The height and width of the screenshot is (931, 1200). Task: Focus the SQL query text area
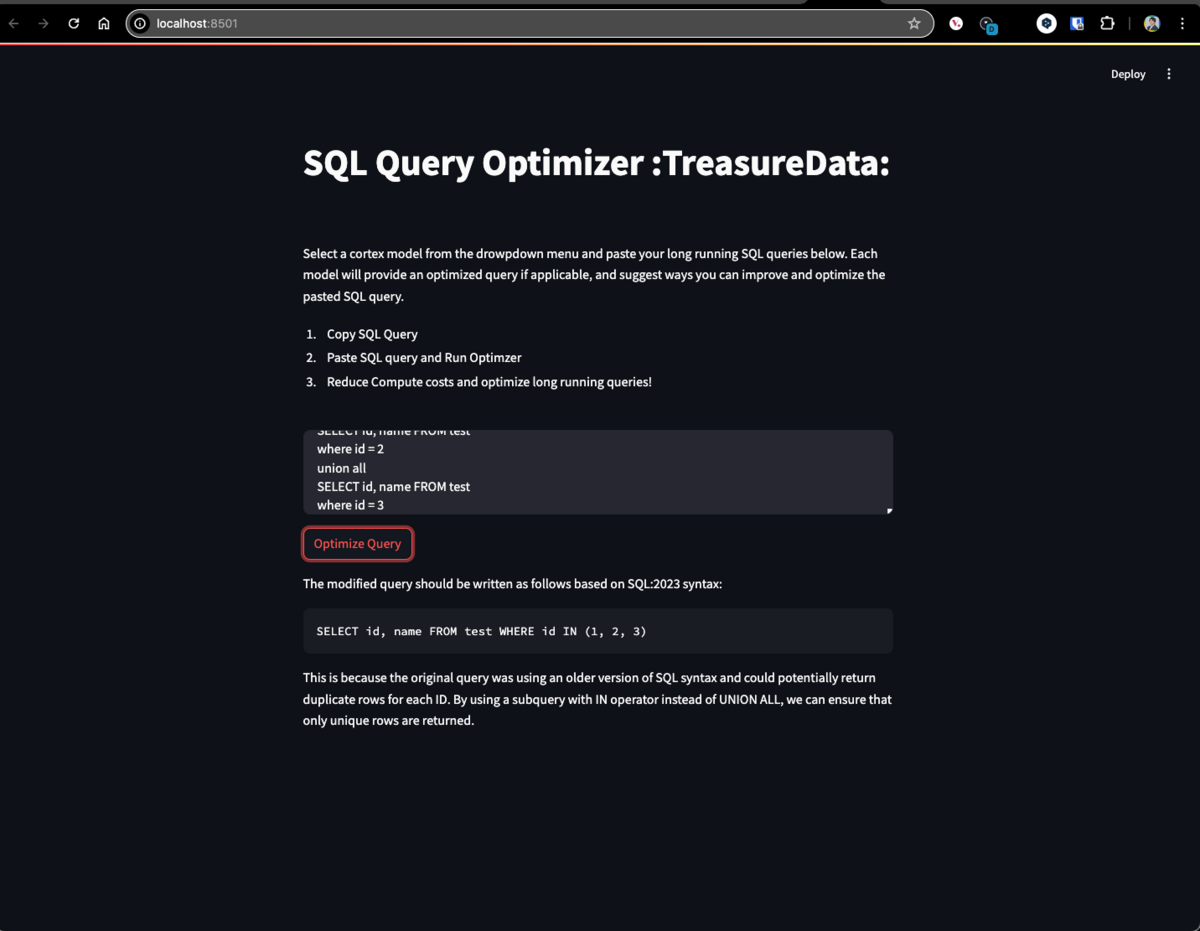(x=598, y=472)
